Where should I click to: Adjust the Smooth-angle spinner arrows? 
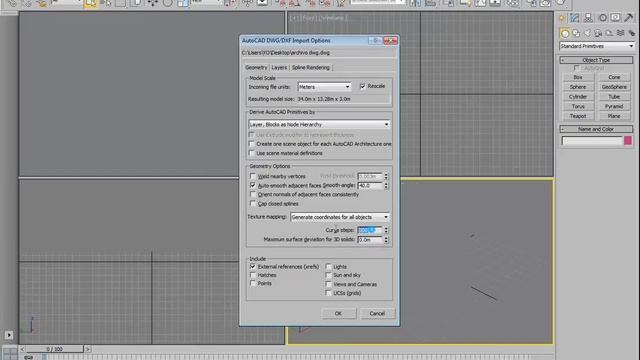(386, 185)
